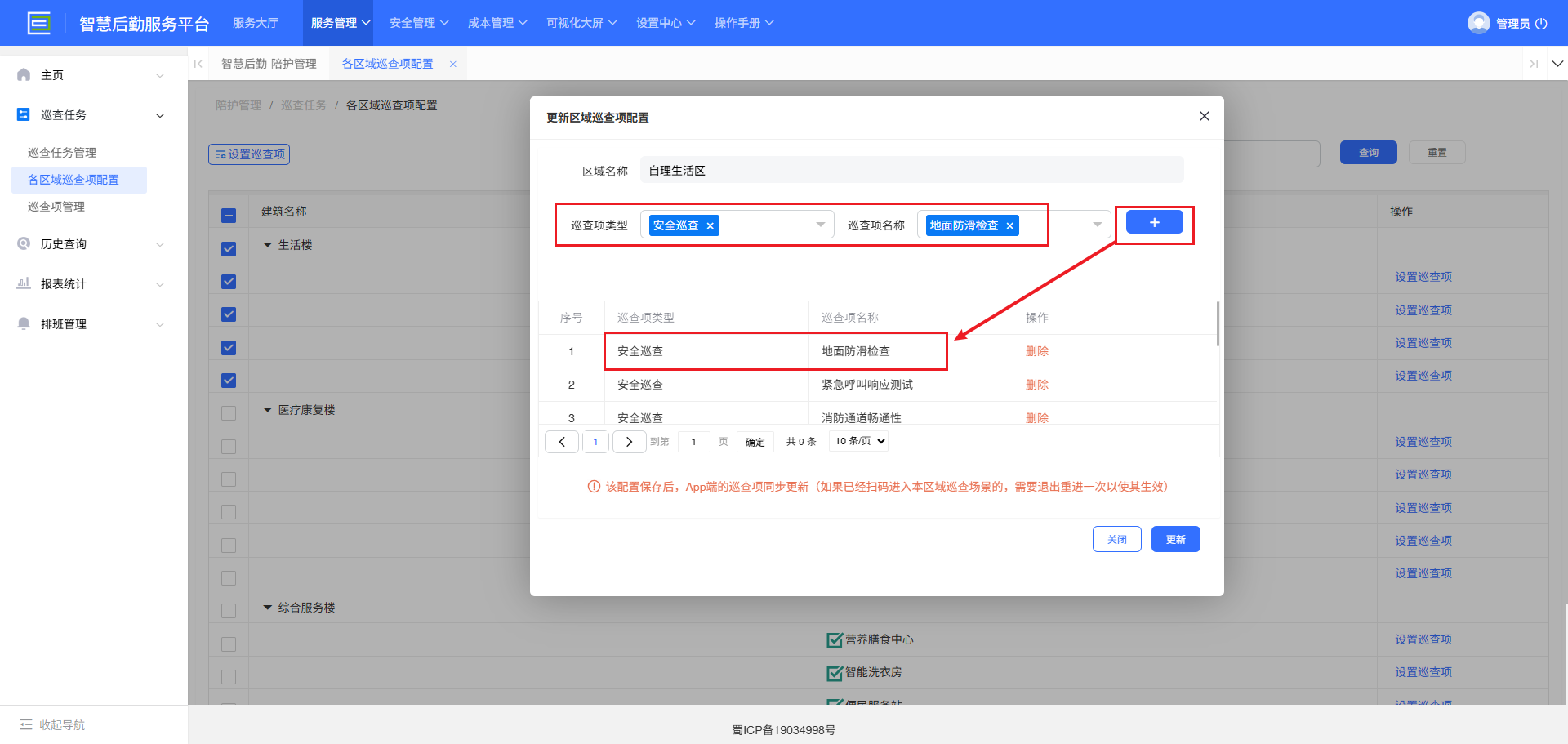1568x744 pixels.
Task: Go to previous page in dialog pager
Action: click(562, 442)
